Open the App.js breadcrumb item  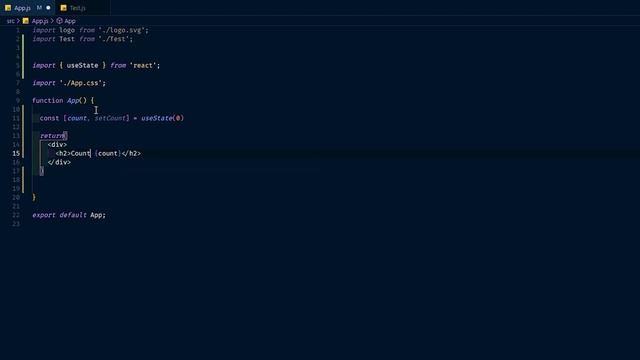pos(40,21)
